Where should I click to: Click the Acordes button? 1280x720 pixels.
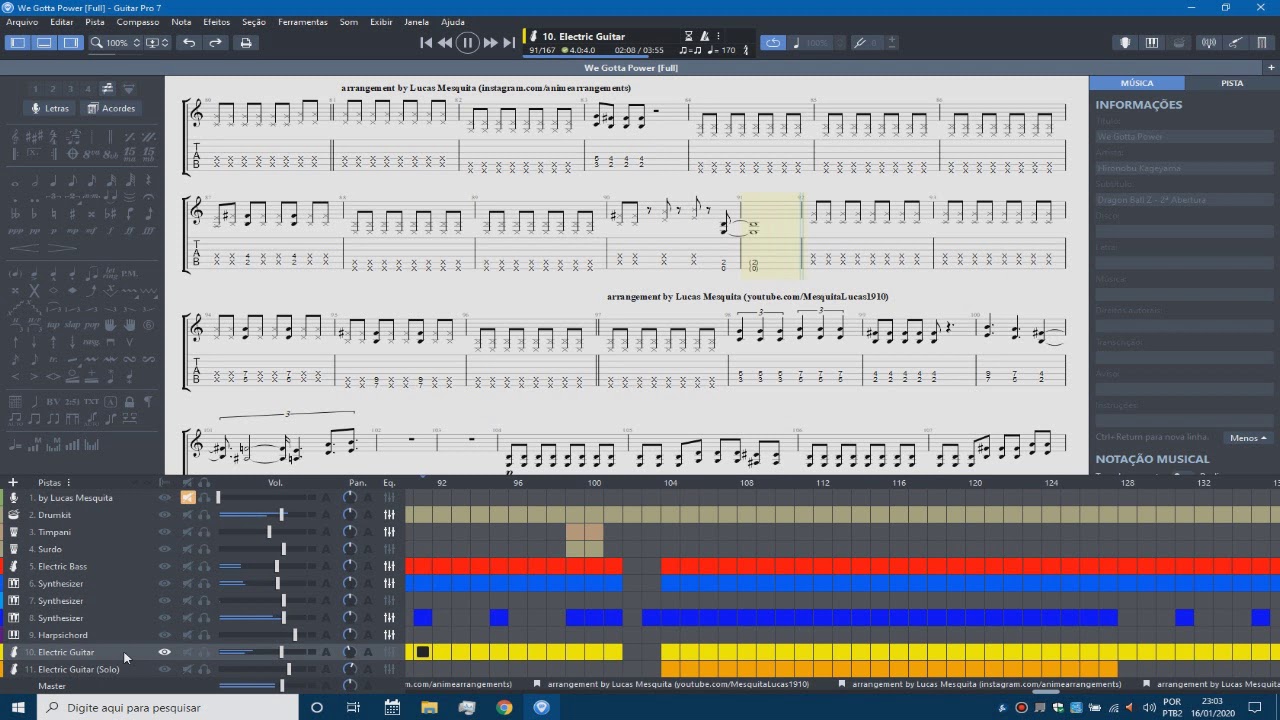tap(111, 108)
